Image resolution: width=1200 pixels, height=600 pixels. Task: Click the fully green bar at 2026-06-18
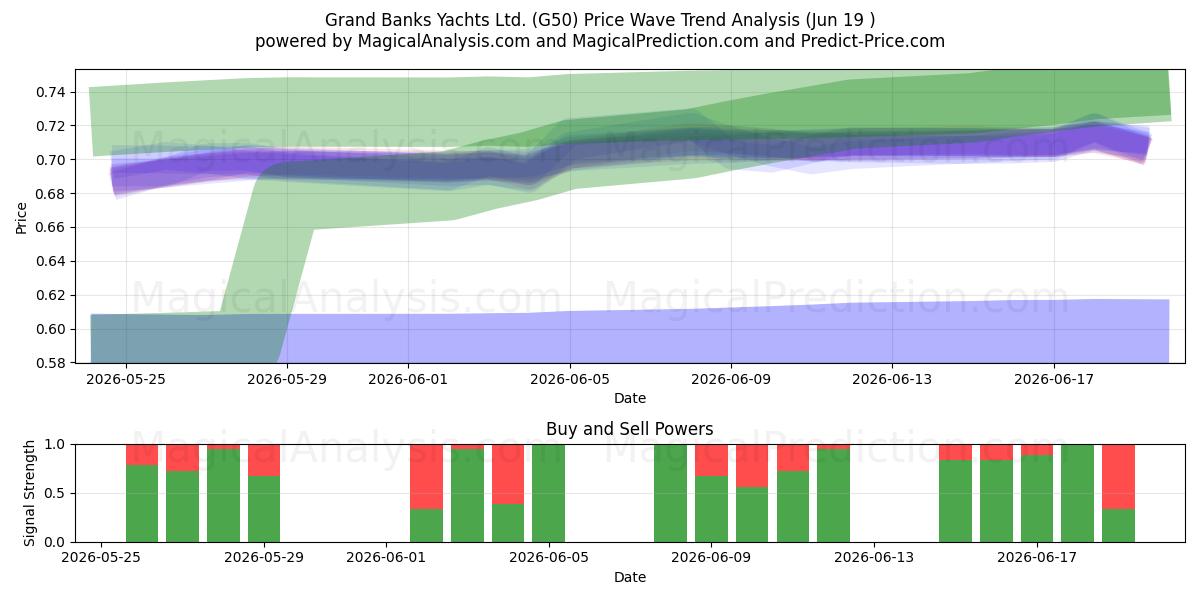click(x=1077, y=493)
